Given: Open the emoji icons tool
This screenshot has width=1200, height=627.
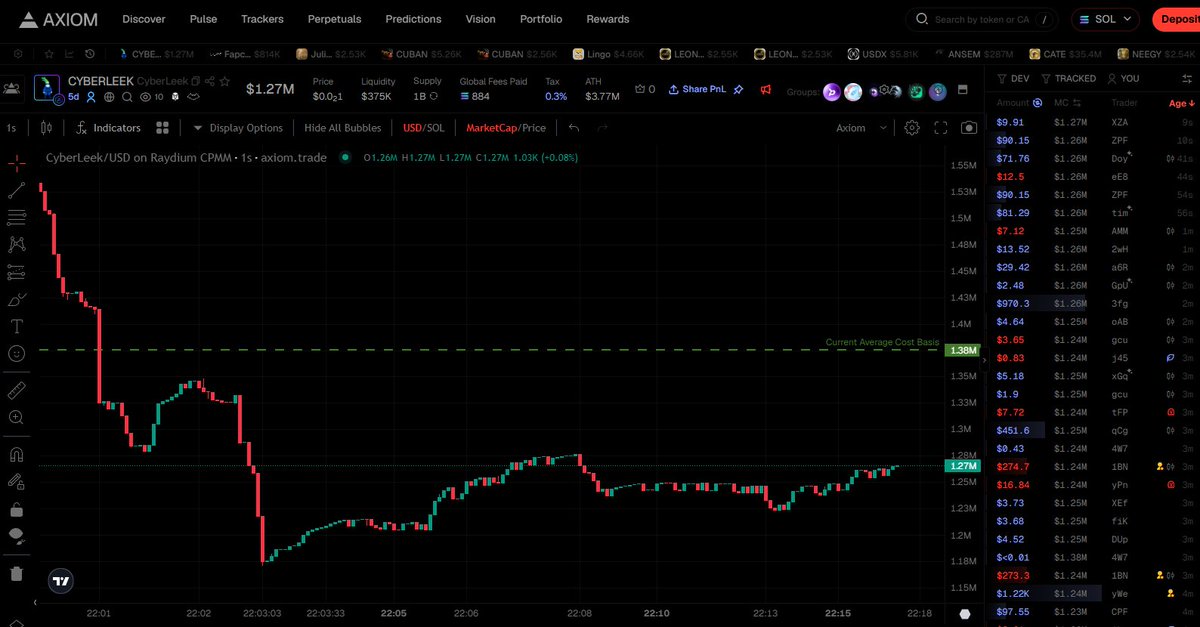Looking at the screenshot, I should tap(17, 353).
